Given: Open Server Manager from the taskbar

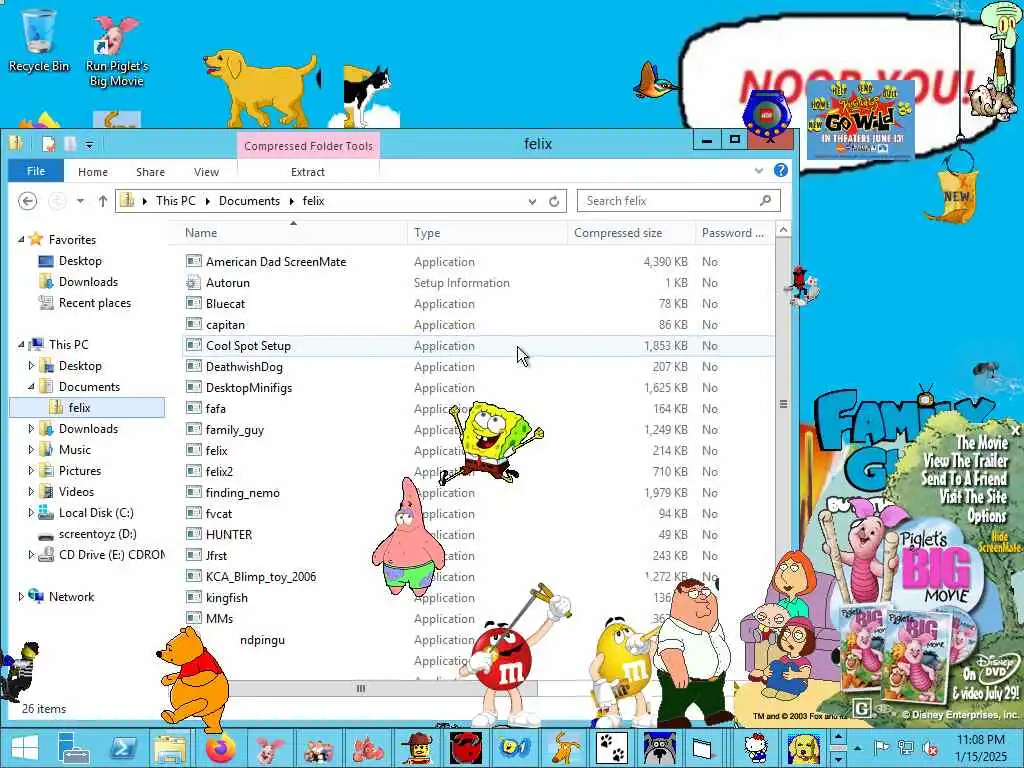Looking at the screenshot, I should click(72, 748).
